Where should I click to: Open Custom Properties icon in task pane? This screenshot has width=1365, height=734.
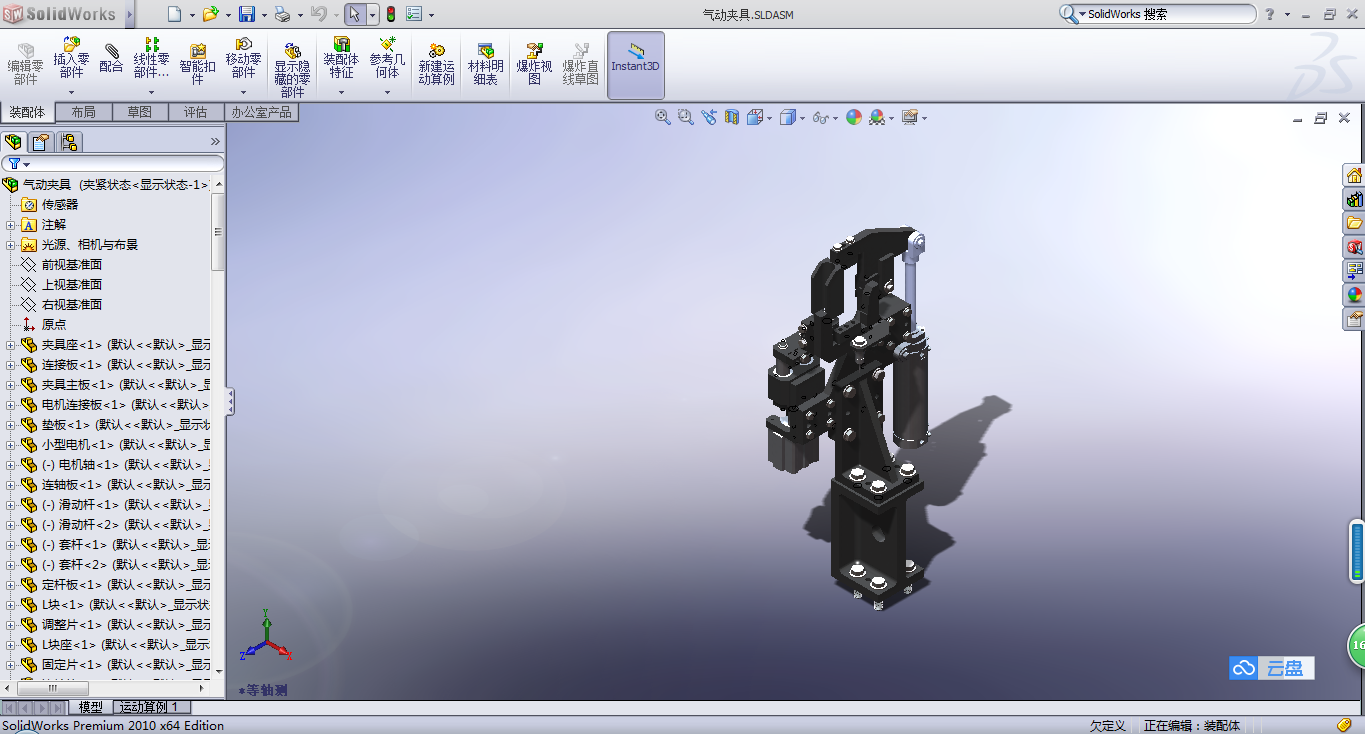pos(1354,319)
